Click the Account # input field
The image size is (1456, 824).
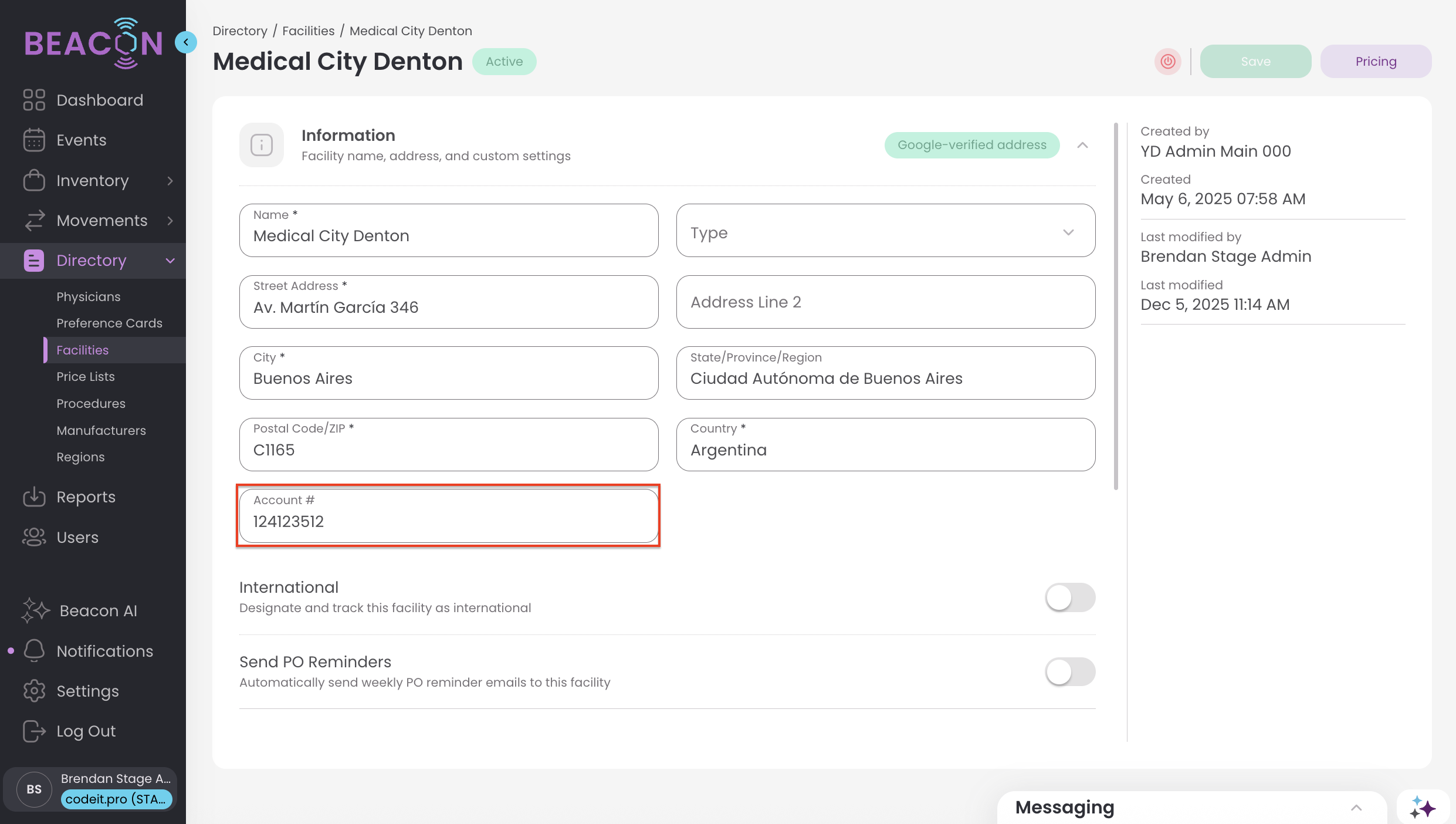[x=449, y=521]
